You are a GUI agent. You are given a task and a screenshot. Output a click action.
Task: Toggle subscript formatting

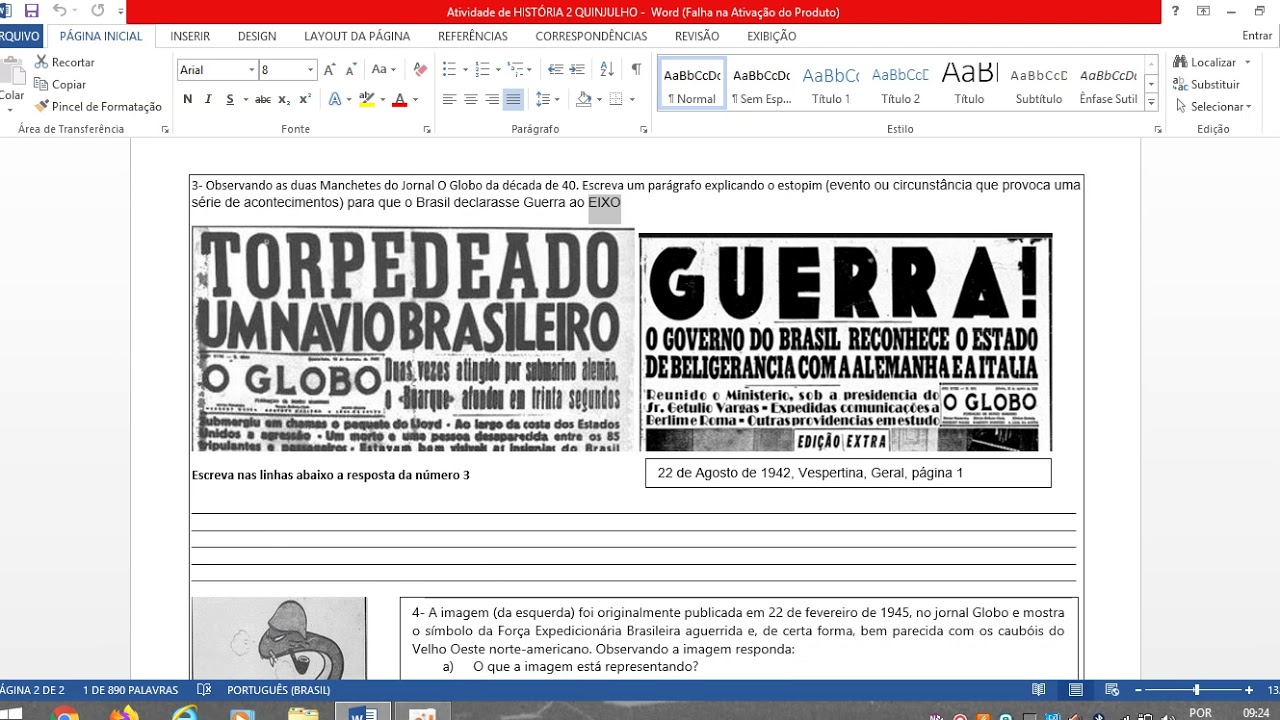[284, 99]
